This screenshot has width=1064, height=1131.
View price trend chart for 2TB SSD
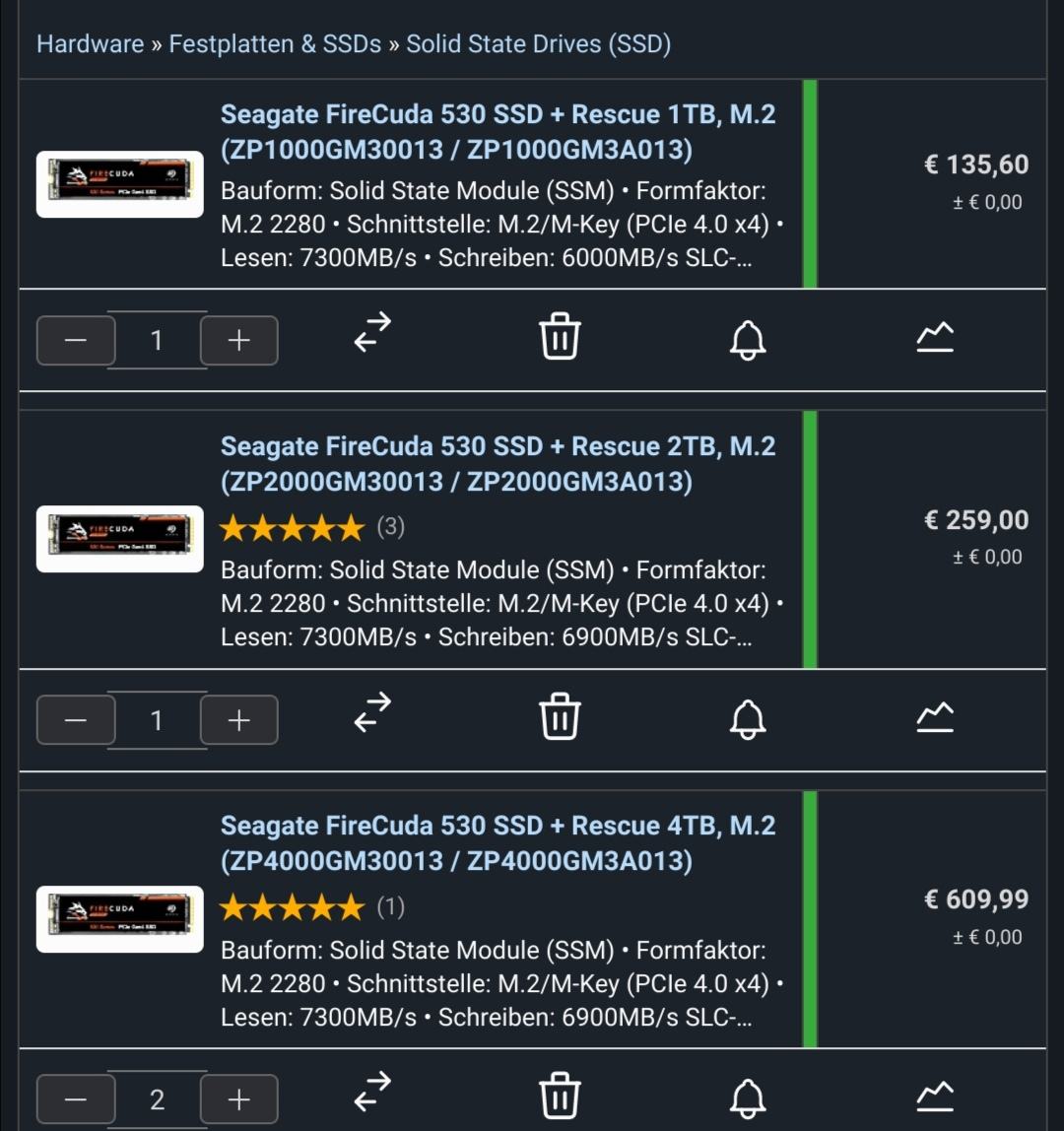click(x=935, y=717)
